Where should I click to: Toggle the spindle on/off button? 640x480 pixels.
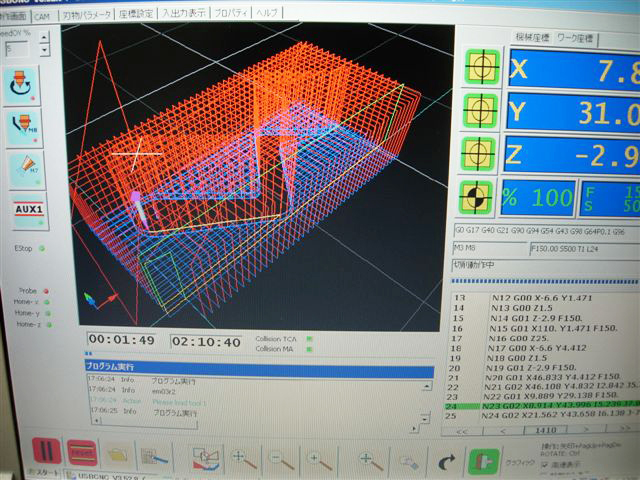point(22,86)
